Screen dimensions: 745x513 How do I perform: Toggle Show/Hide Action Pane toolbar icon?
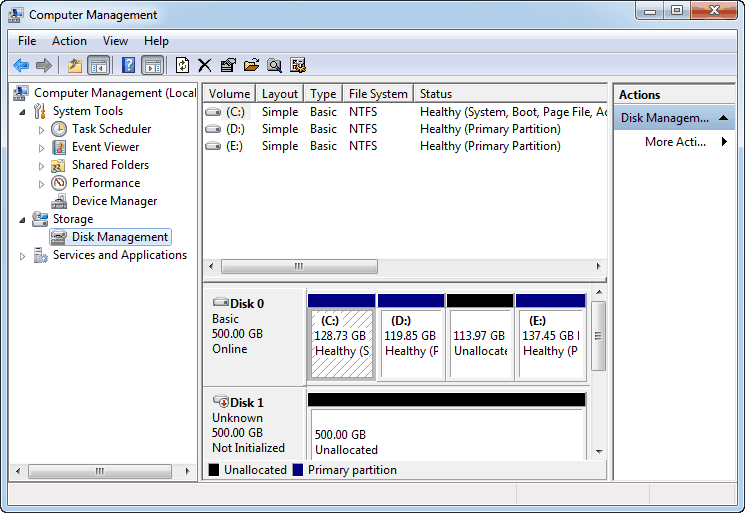coord(153,65)
